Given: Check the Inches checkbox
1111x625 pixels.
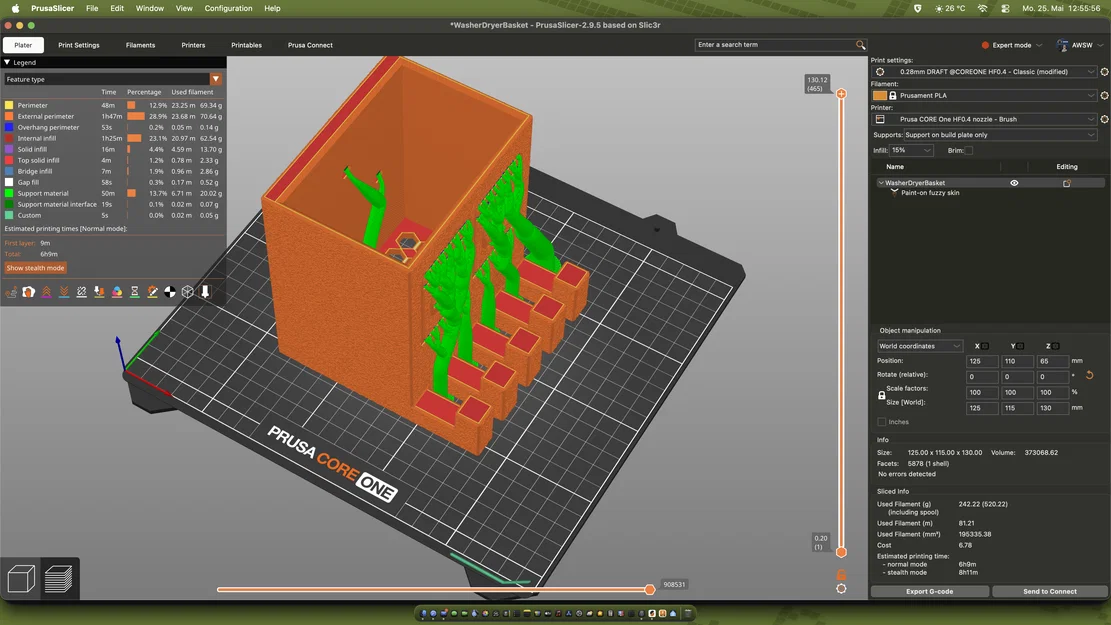Looking at the screenshot, I should (881, 422).
